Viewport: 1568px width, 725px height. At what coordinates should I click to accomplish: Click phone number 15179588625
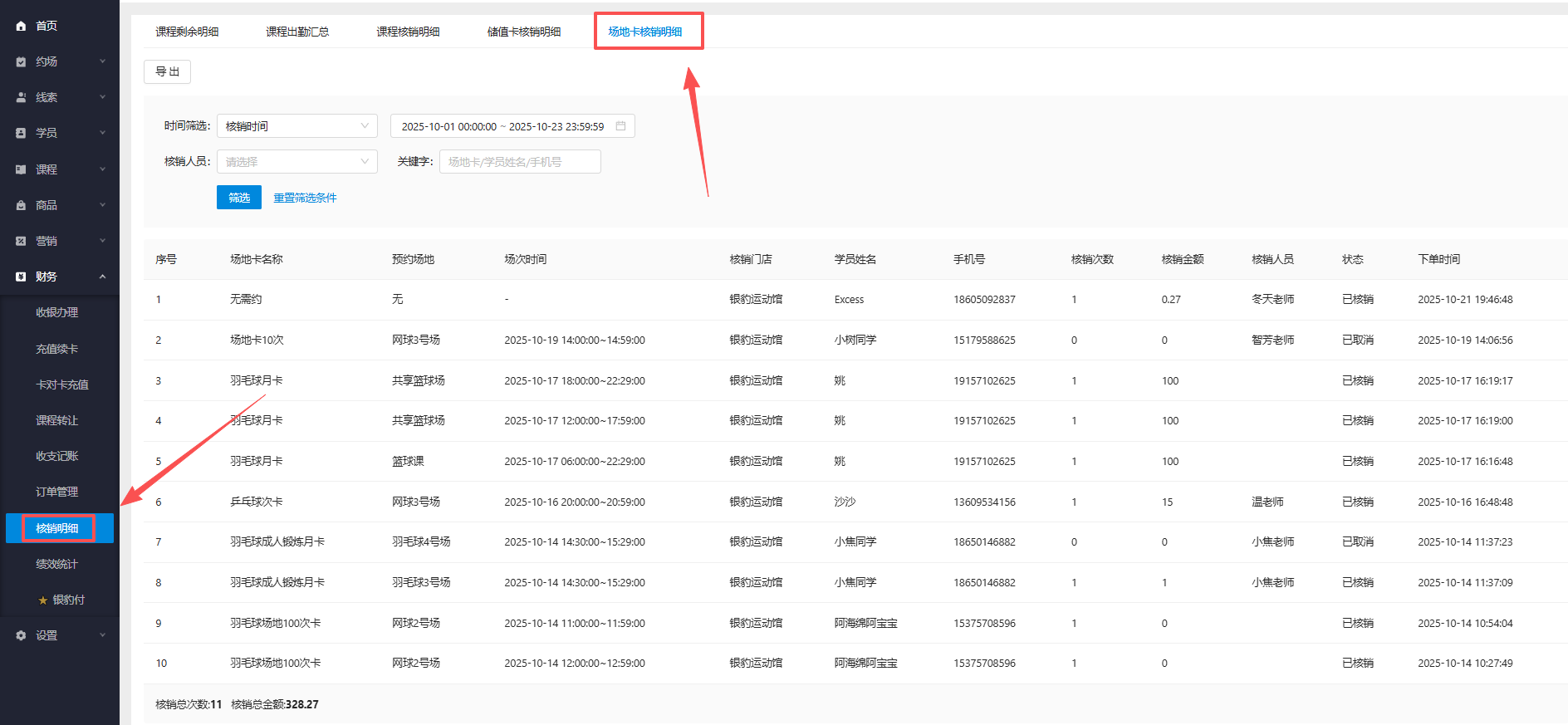[984, 340]
